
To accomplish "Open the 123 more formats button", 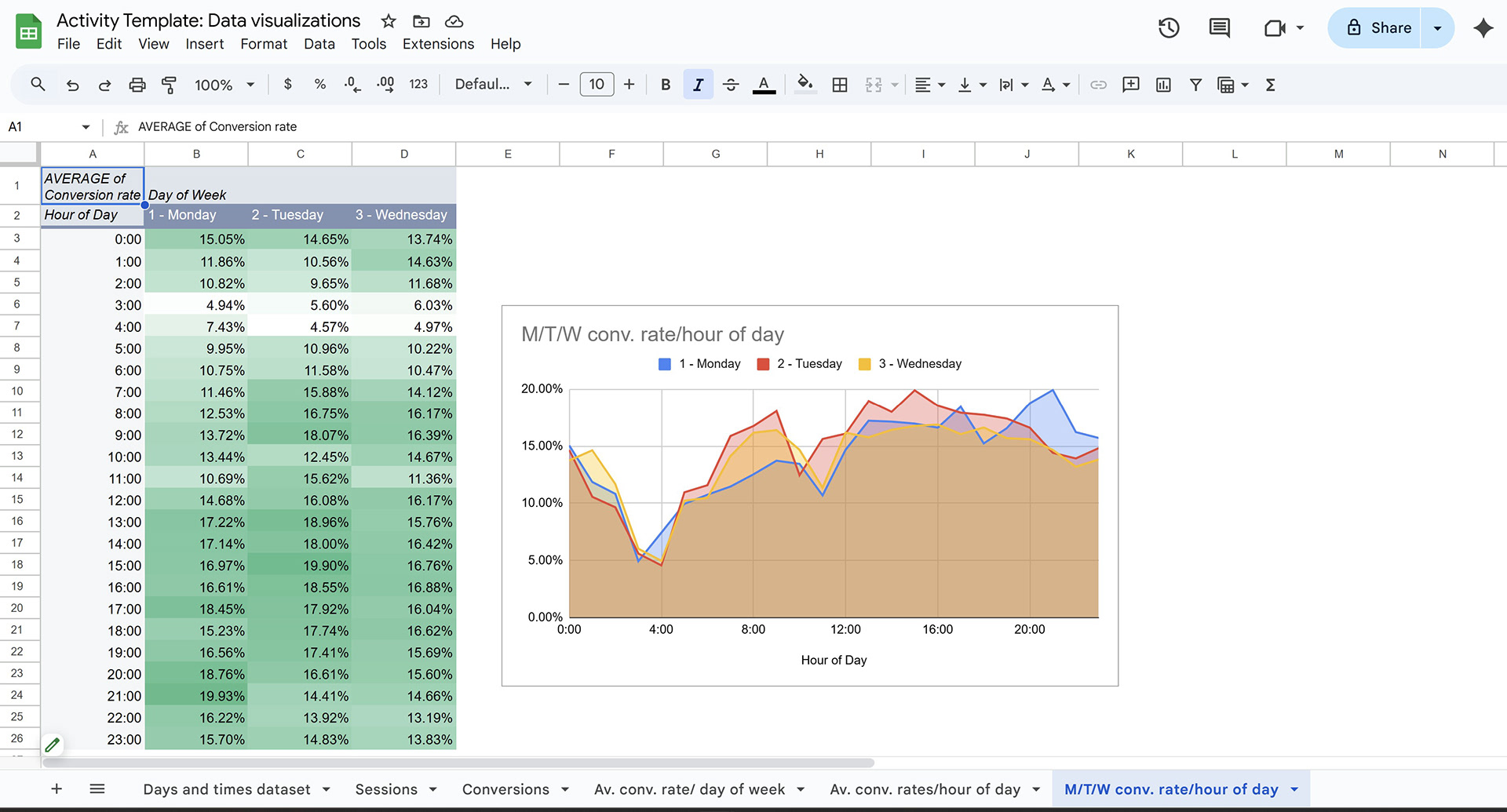I will 418,84.
